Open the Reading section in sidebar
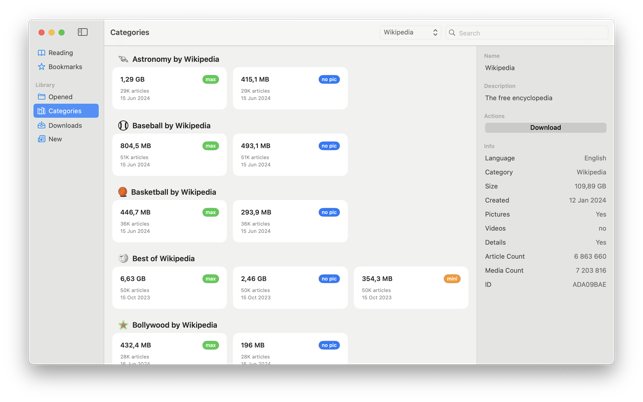Image resolution: width=643 pixels, height=402 pixels. click(60, 52)
